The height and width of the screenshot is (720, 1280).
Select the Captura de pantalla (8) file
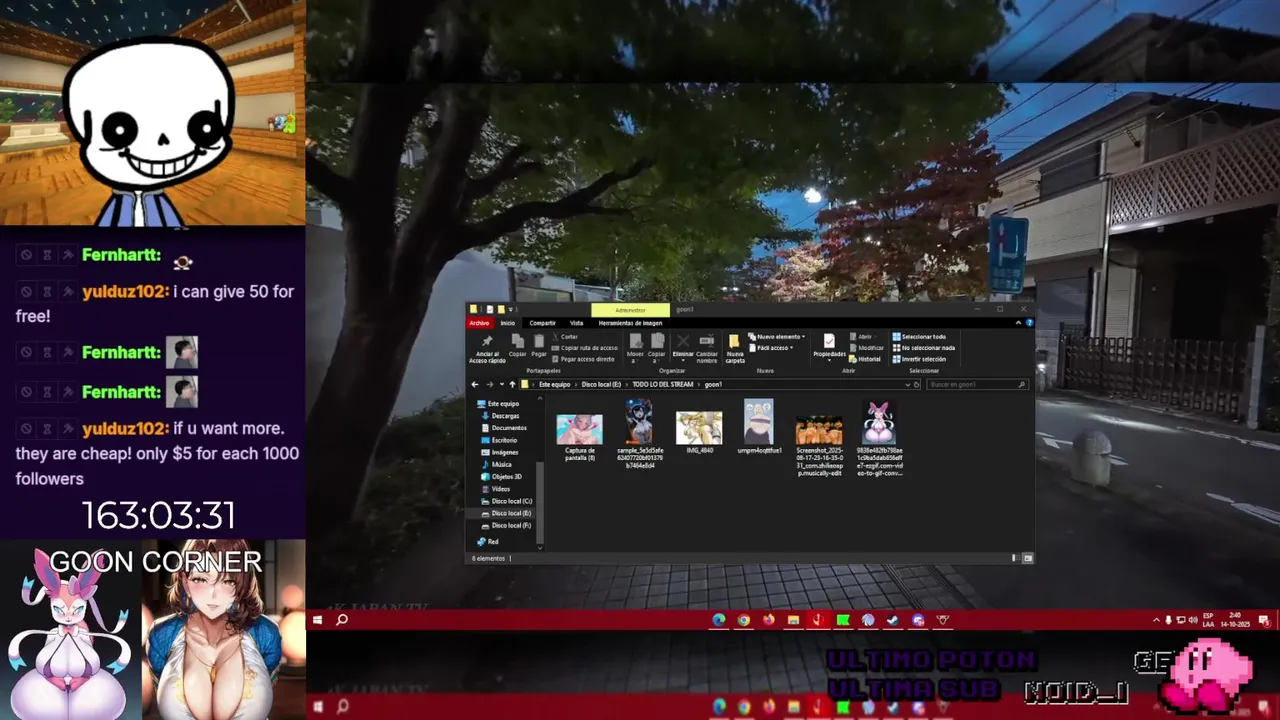click(579, 438)
